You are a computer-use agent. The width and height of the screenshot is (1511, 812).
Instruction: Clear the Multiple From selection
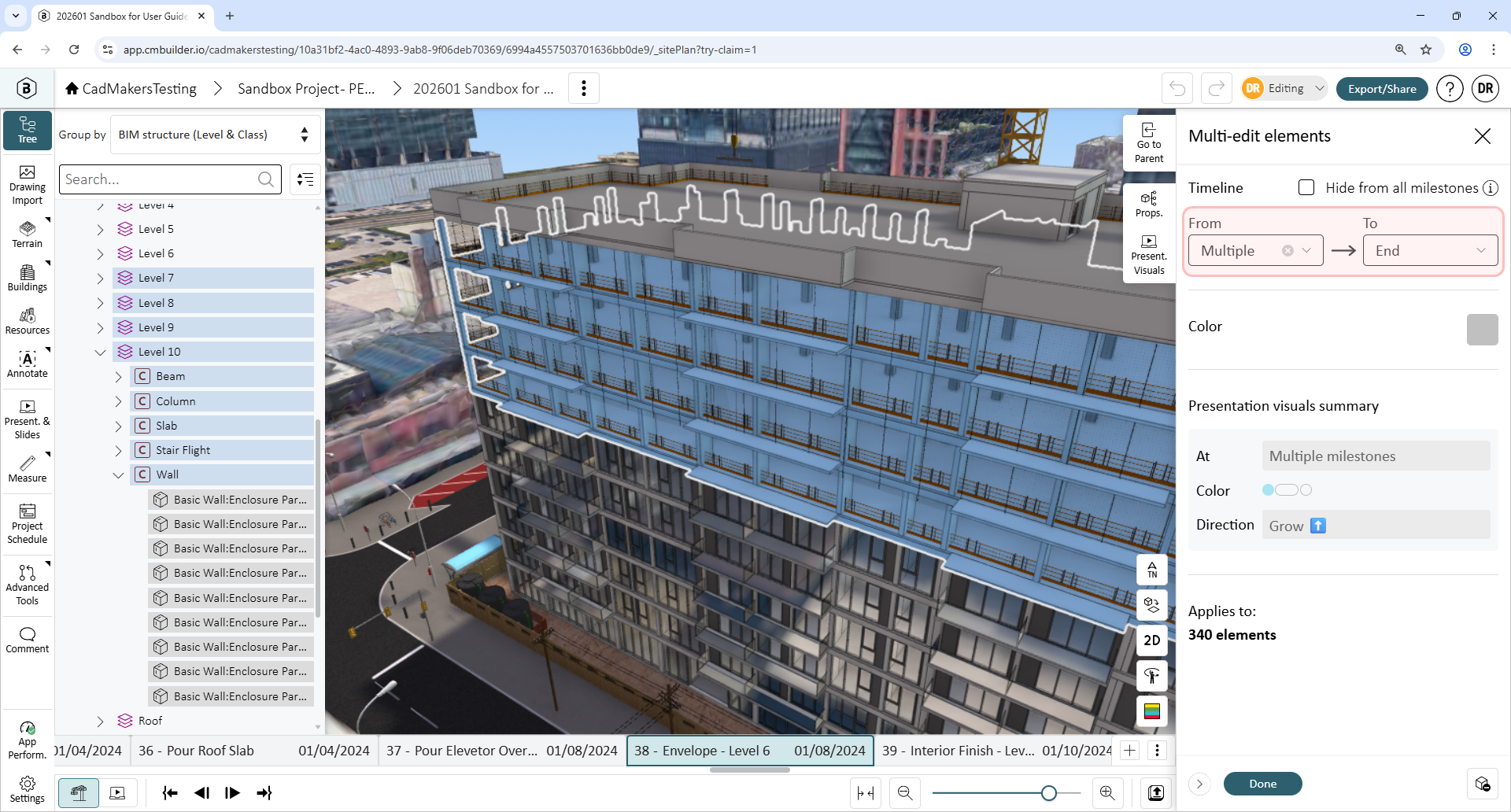1287,251
